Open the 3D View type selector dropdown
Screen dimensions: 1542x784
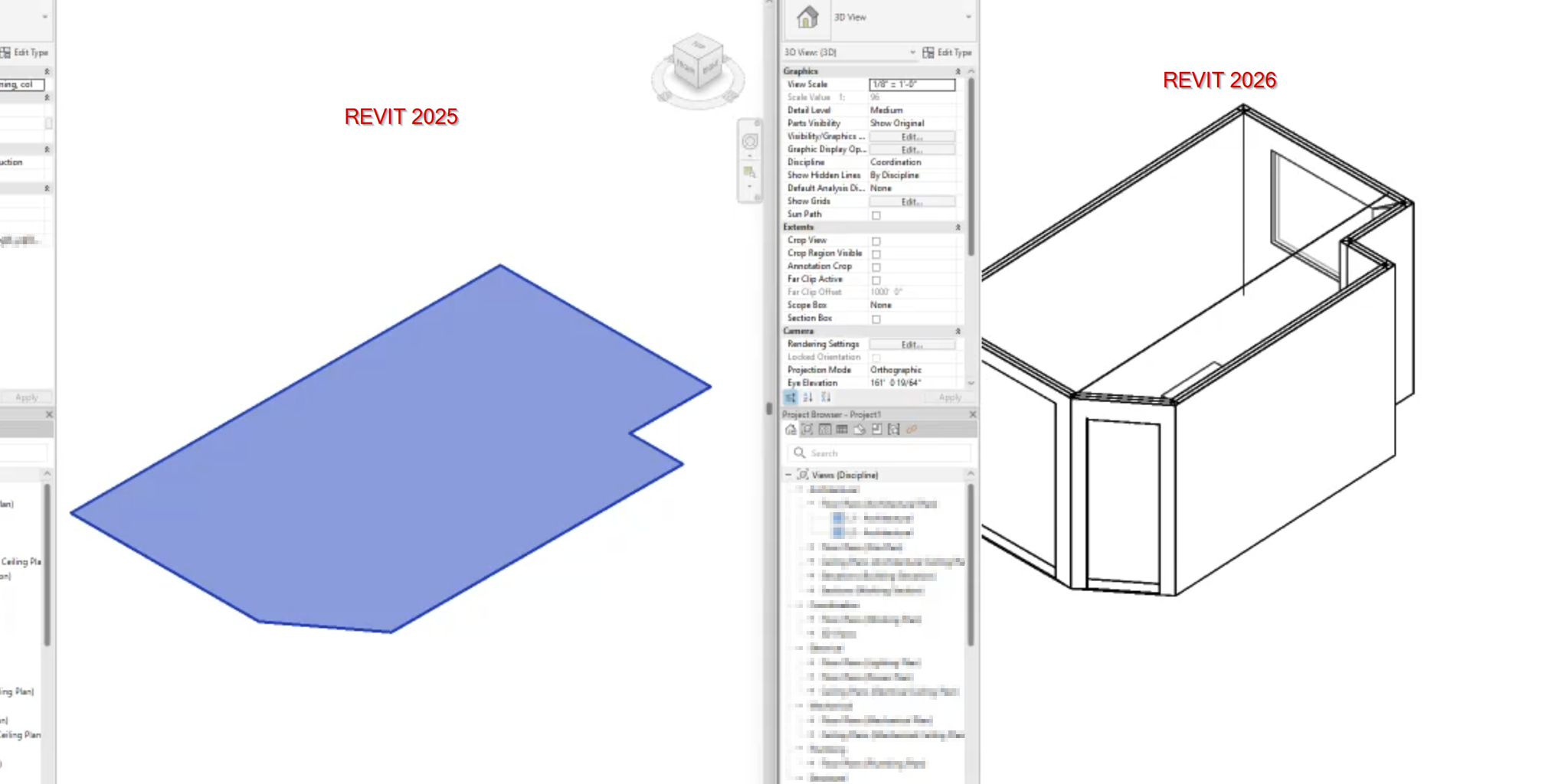968,17
